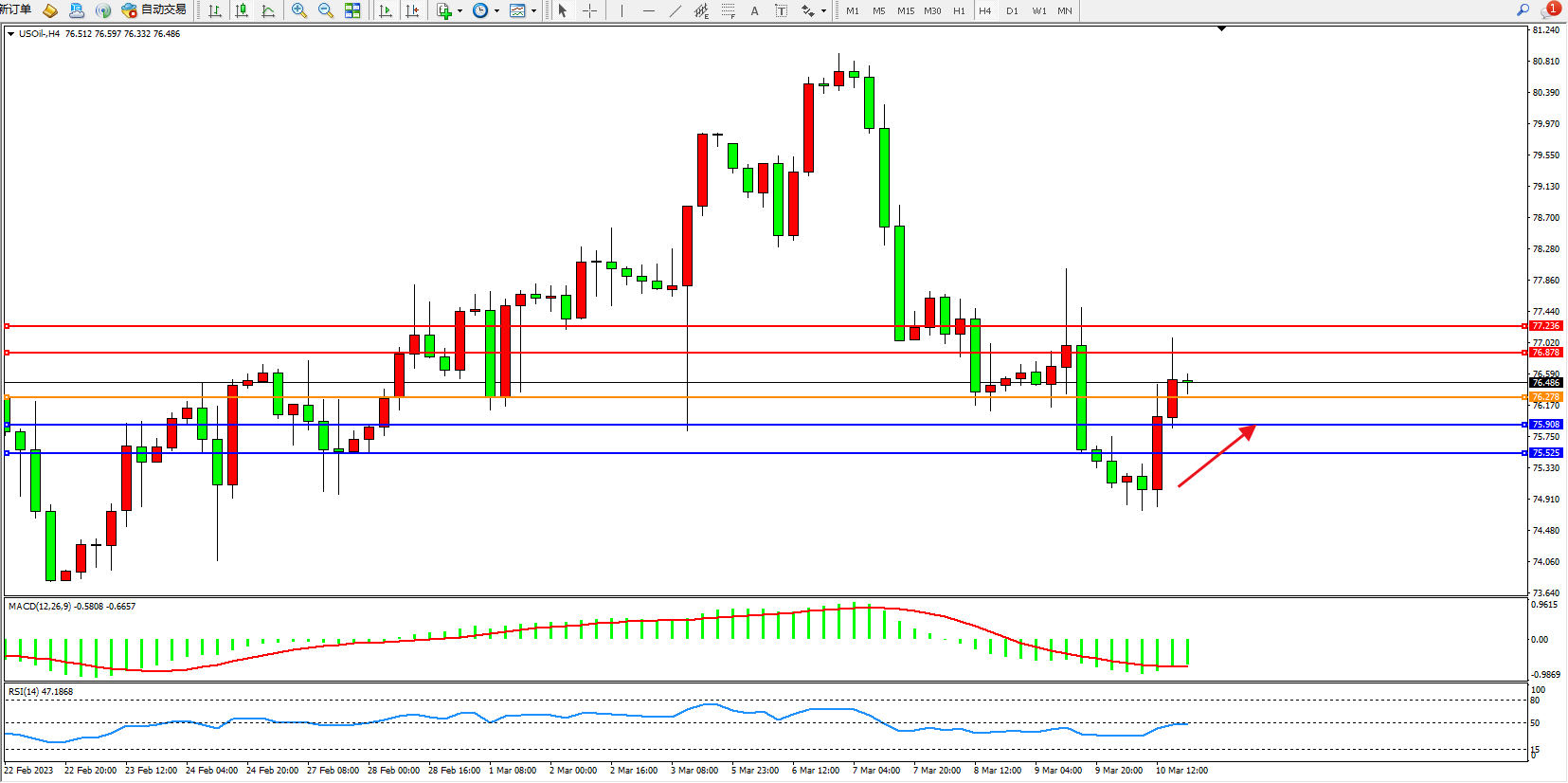Click the 自动交易 auto trading button
The height and width of the screenshot is (783, 1568).
pos(153,10)
